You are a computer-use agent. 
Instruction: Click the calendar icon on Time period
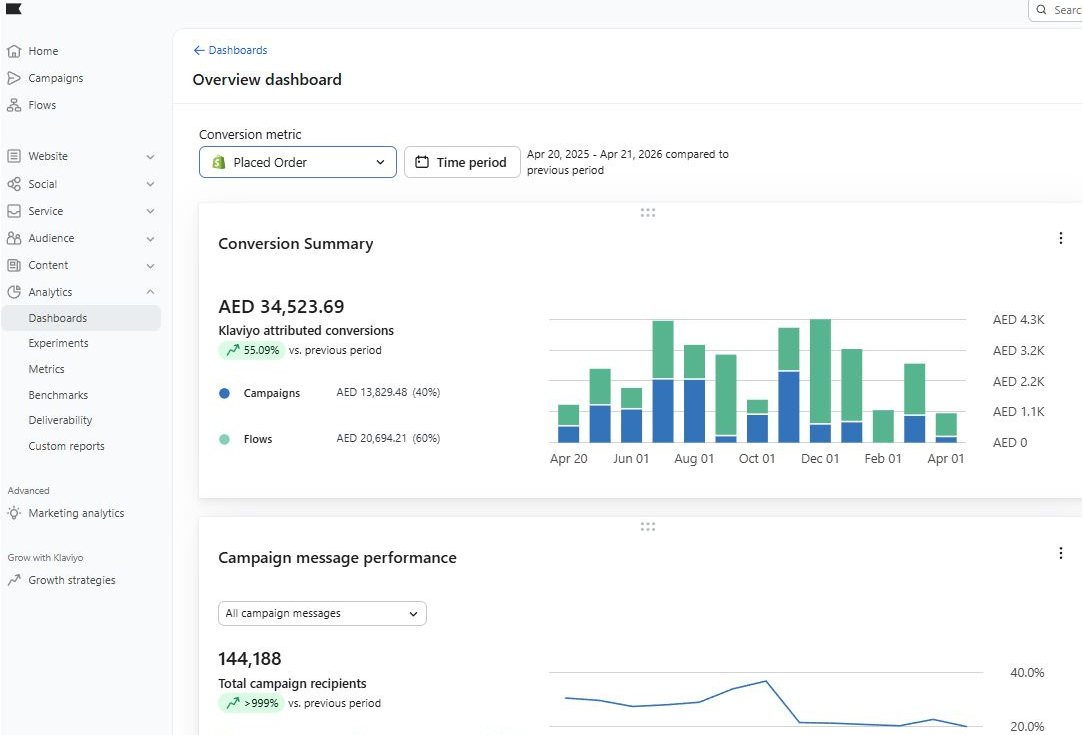[421, 162]
